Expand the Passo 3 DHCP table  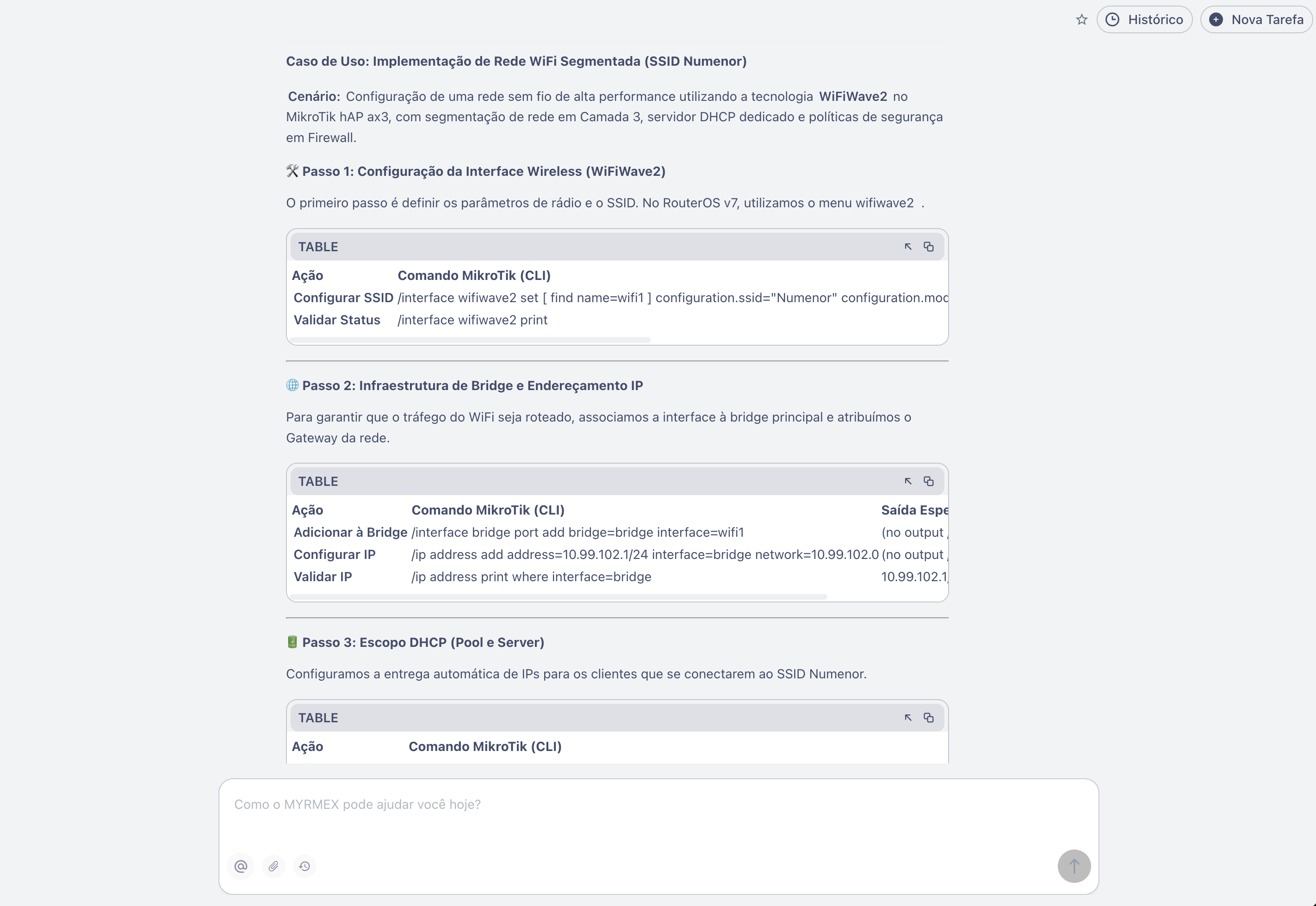908,718
